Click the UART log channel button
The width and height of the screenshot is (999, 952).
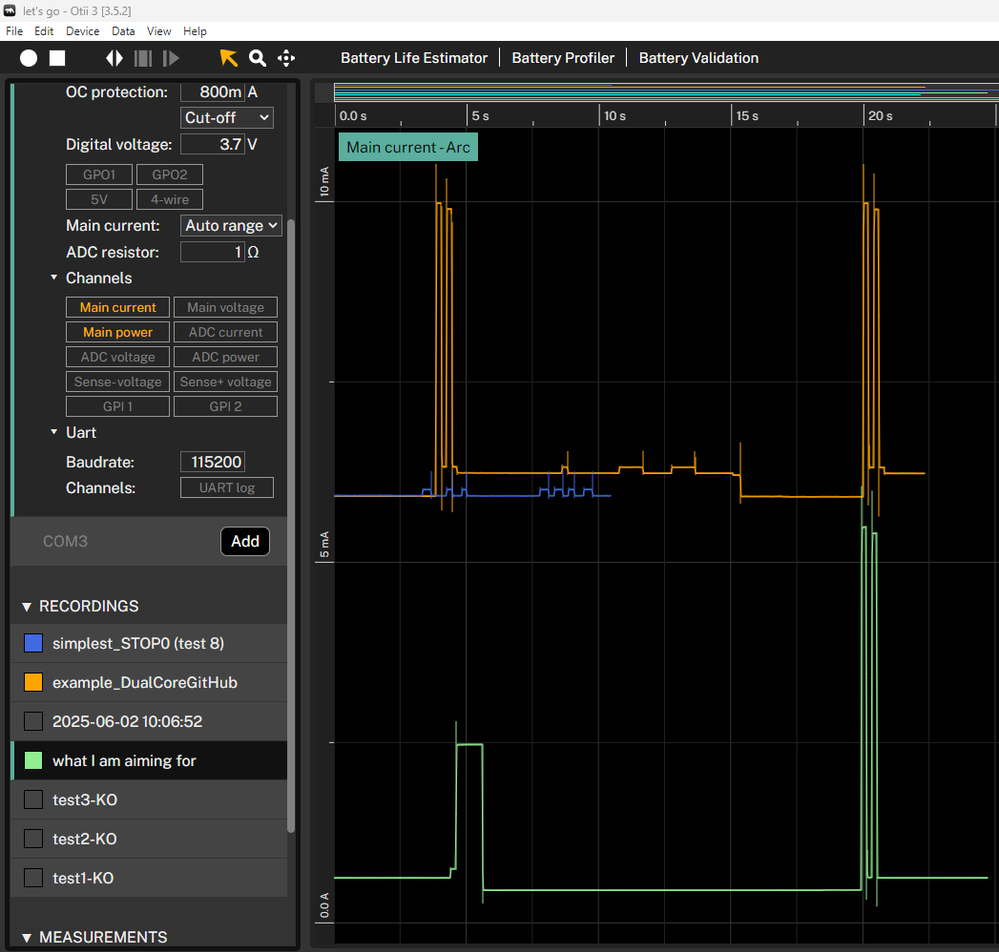(226, 487)
